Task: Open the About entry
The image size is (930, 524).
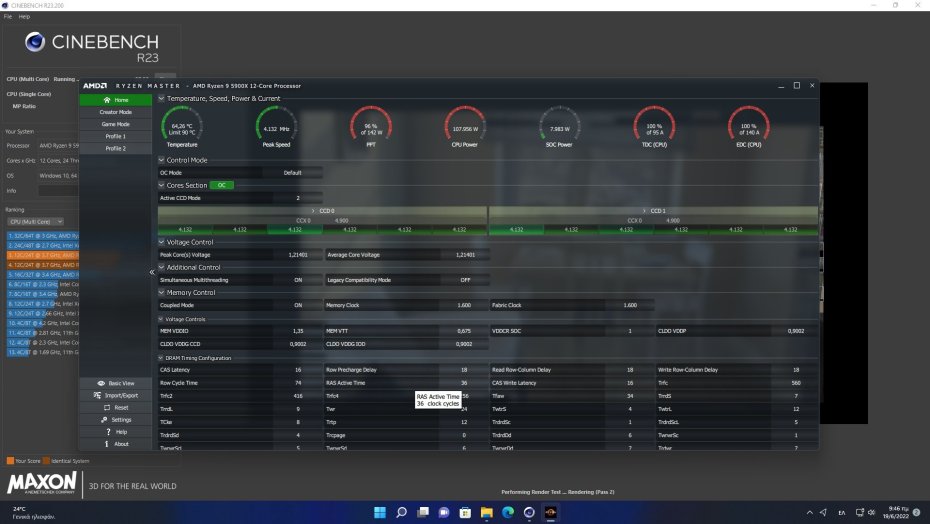Action: 116,444
